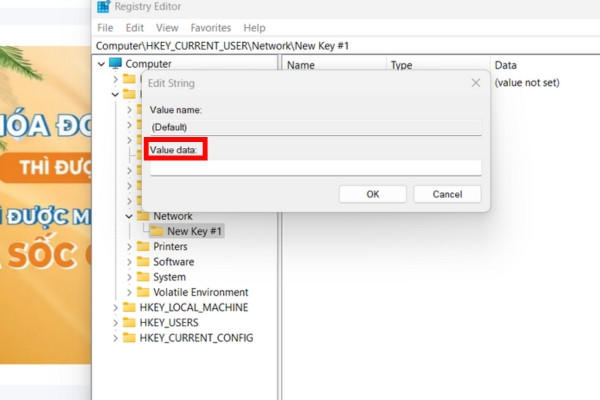The image size is (600, 400).
Task: Open the Help menu
Action: point(254,28)
